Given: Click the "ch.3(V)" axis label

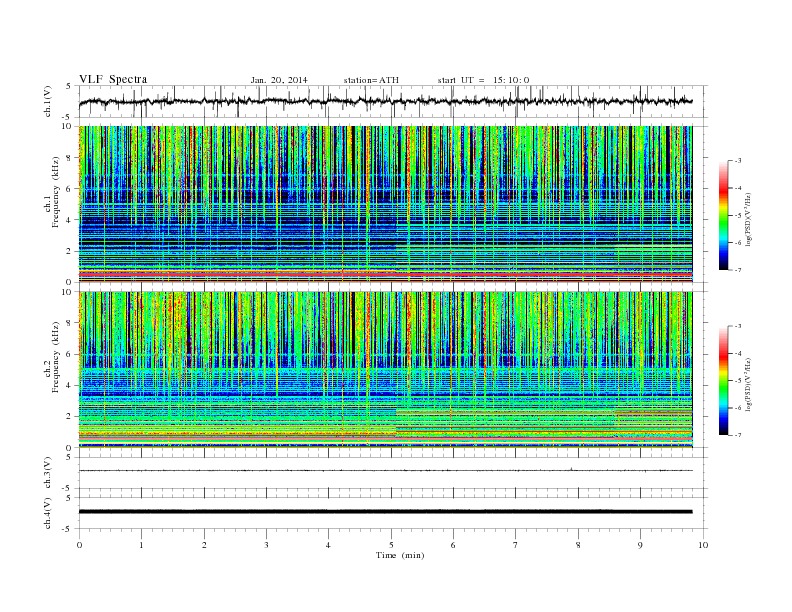Looking at the screenshot, I should coord(48,473).
